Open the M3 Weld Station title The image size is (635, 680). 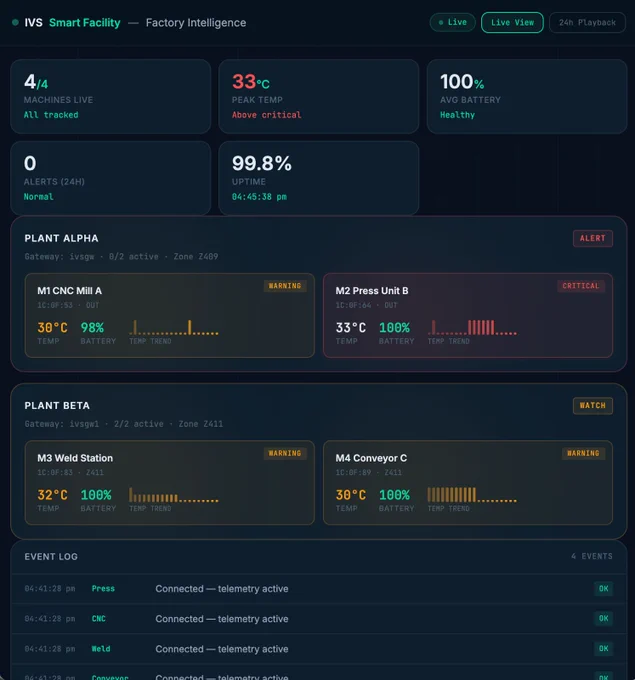click(75, 458)
